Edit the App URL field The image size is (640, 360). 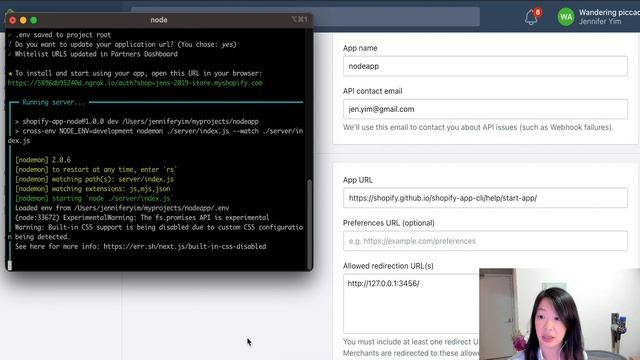pyautogui.click(x=485, y=198)
